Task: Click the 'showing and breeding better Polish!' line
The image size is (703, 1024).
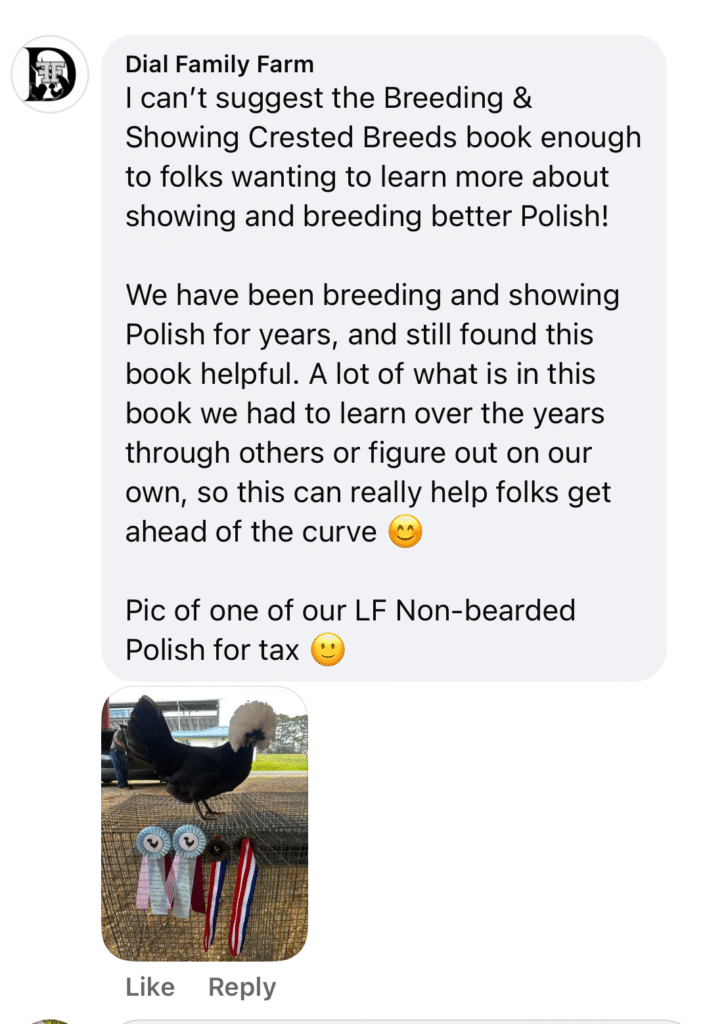Action: [367, 216]
